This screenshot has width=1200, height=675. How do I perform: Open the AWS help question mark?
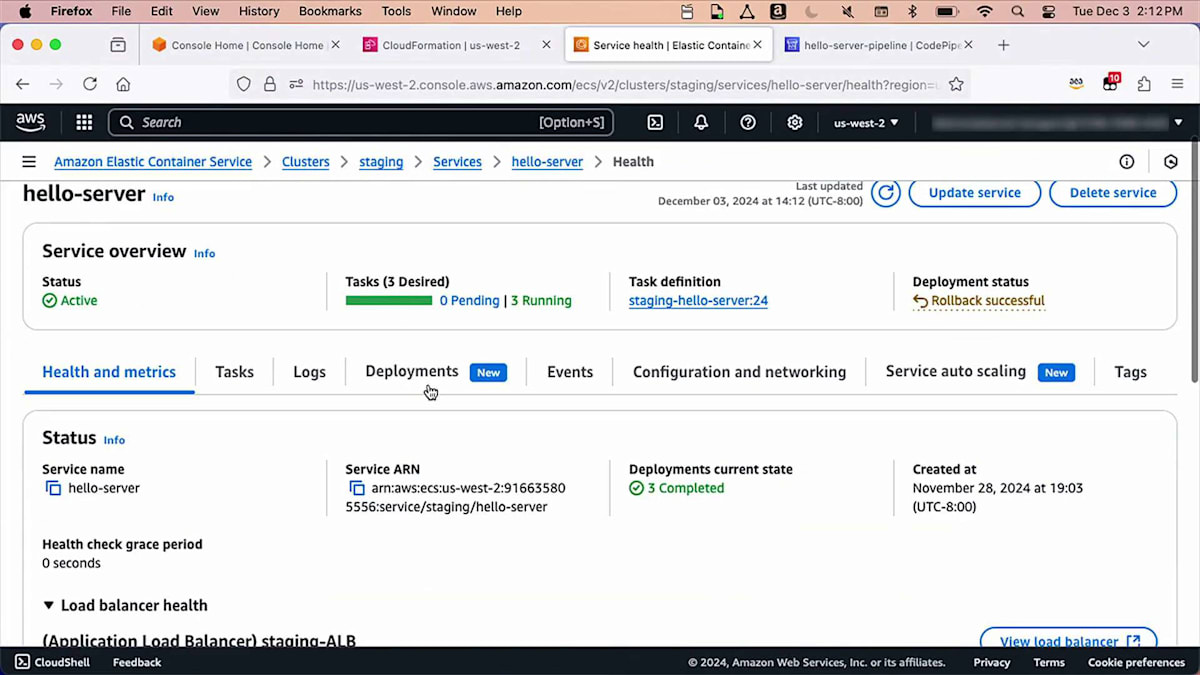(x=748, y=122)
